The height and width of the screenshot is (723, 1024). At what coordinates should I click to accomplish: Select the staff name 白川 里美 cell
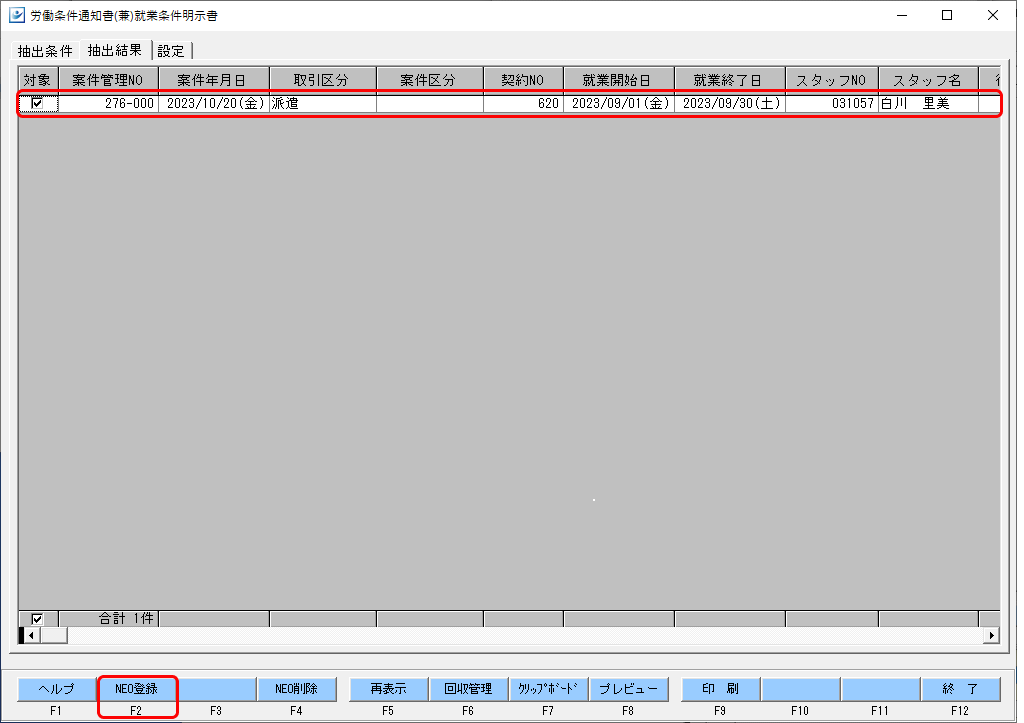[x=928, y=103]
